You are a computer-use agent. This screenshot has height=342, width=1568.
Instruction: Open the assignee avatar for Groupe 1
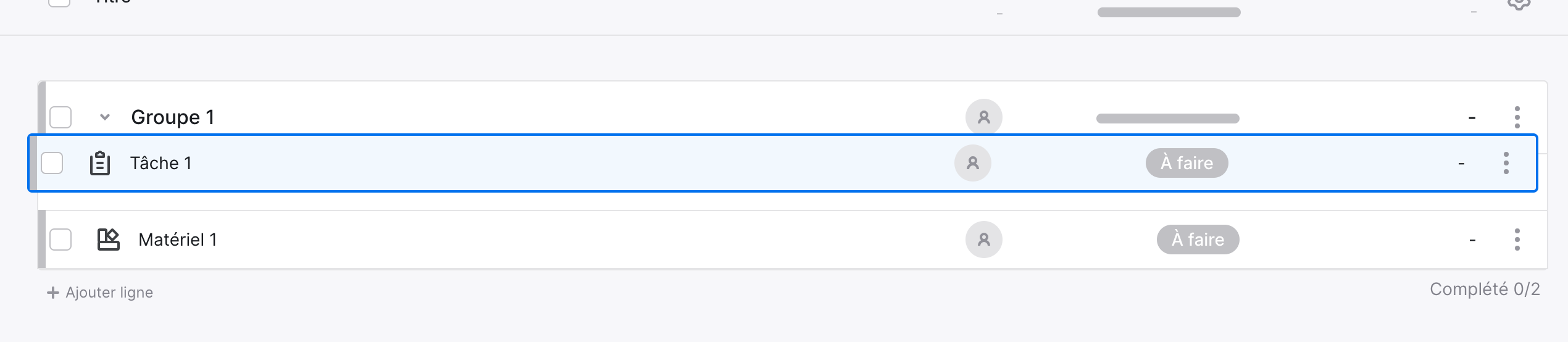pyautogui.click(x=984, y=117)
